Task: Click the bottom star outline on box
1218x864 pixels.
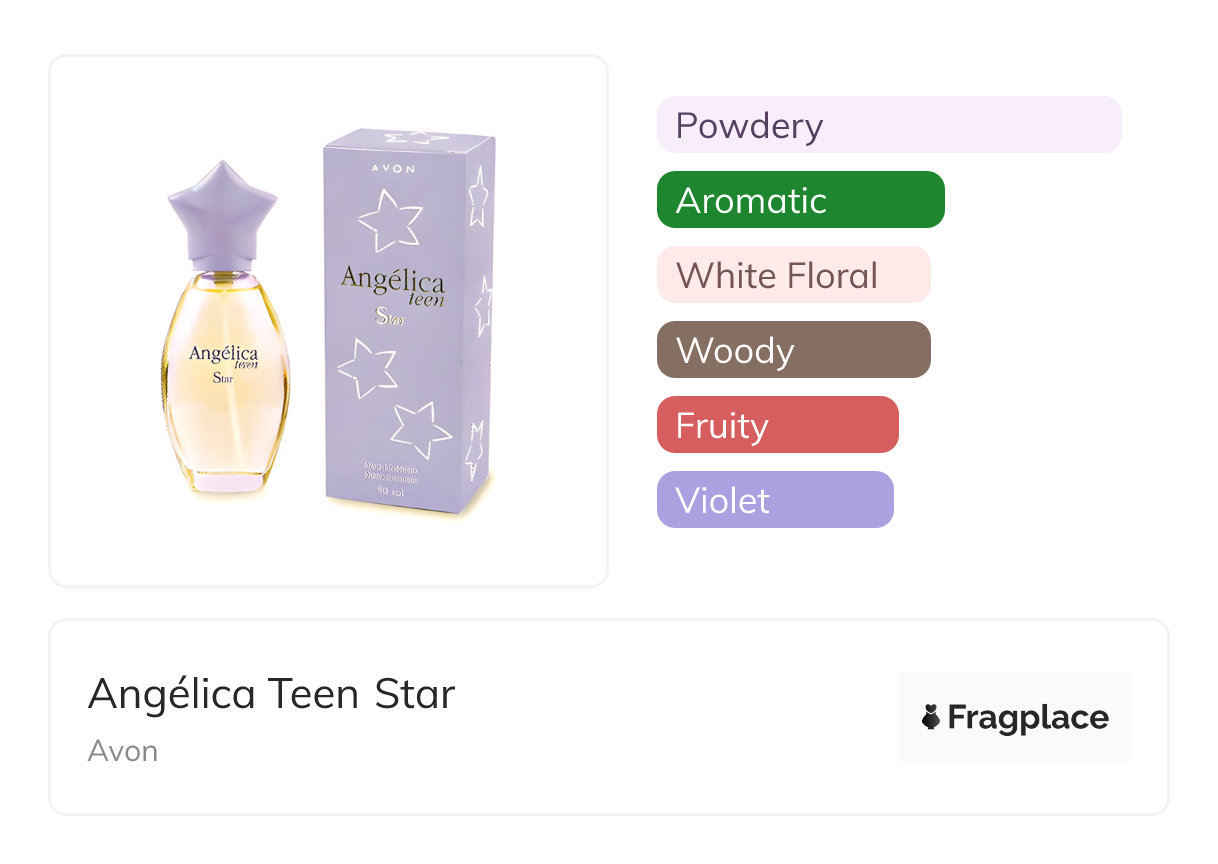Action: (421, 428)
